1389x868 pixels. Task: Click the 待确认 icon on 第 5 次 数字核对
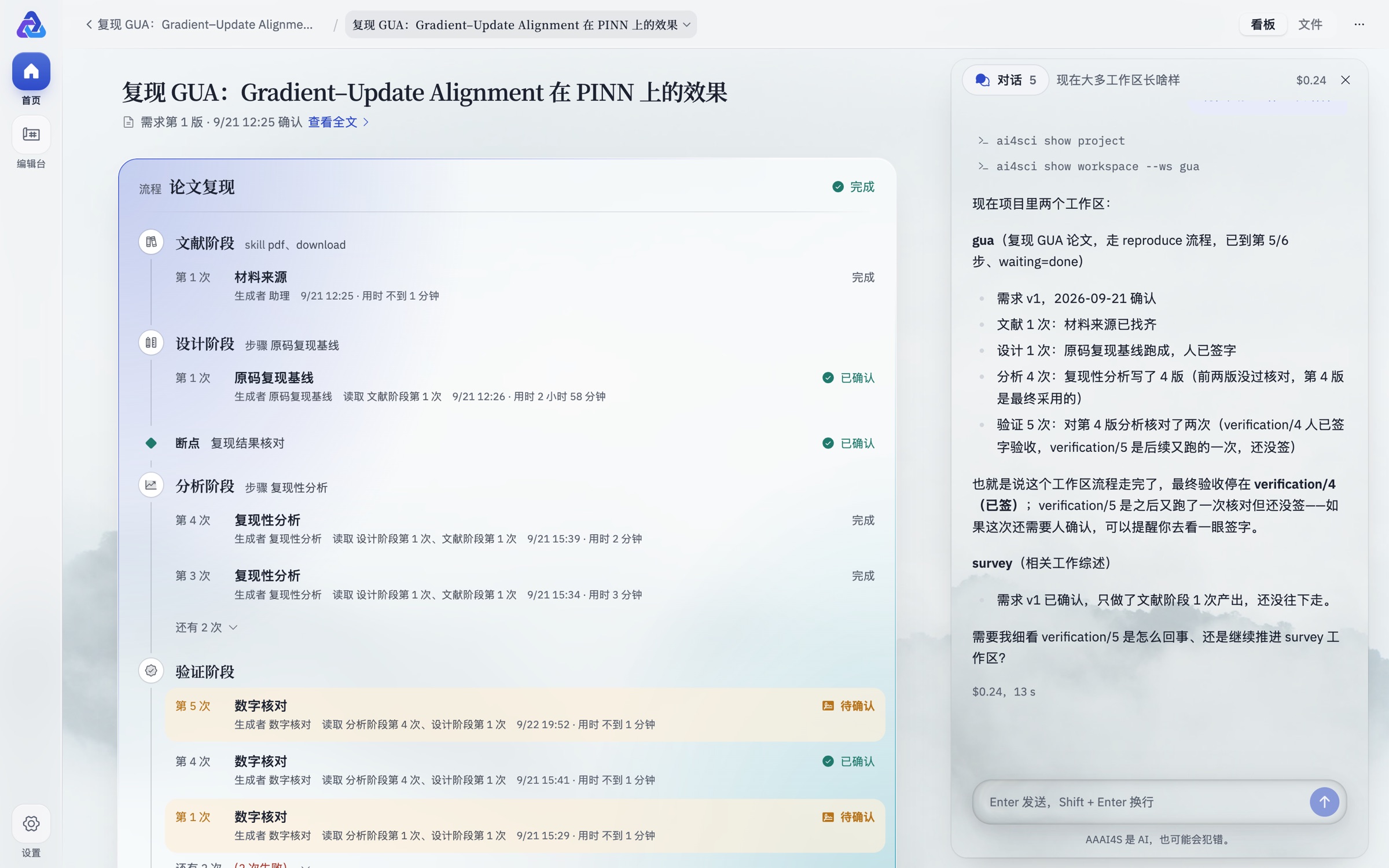[828, 706]
